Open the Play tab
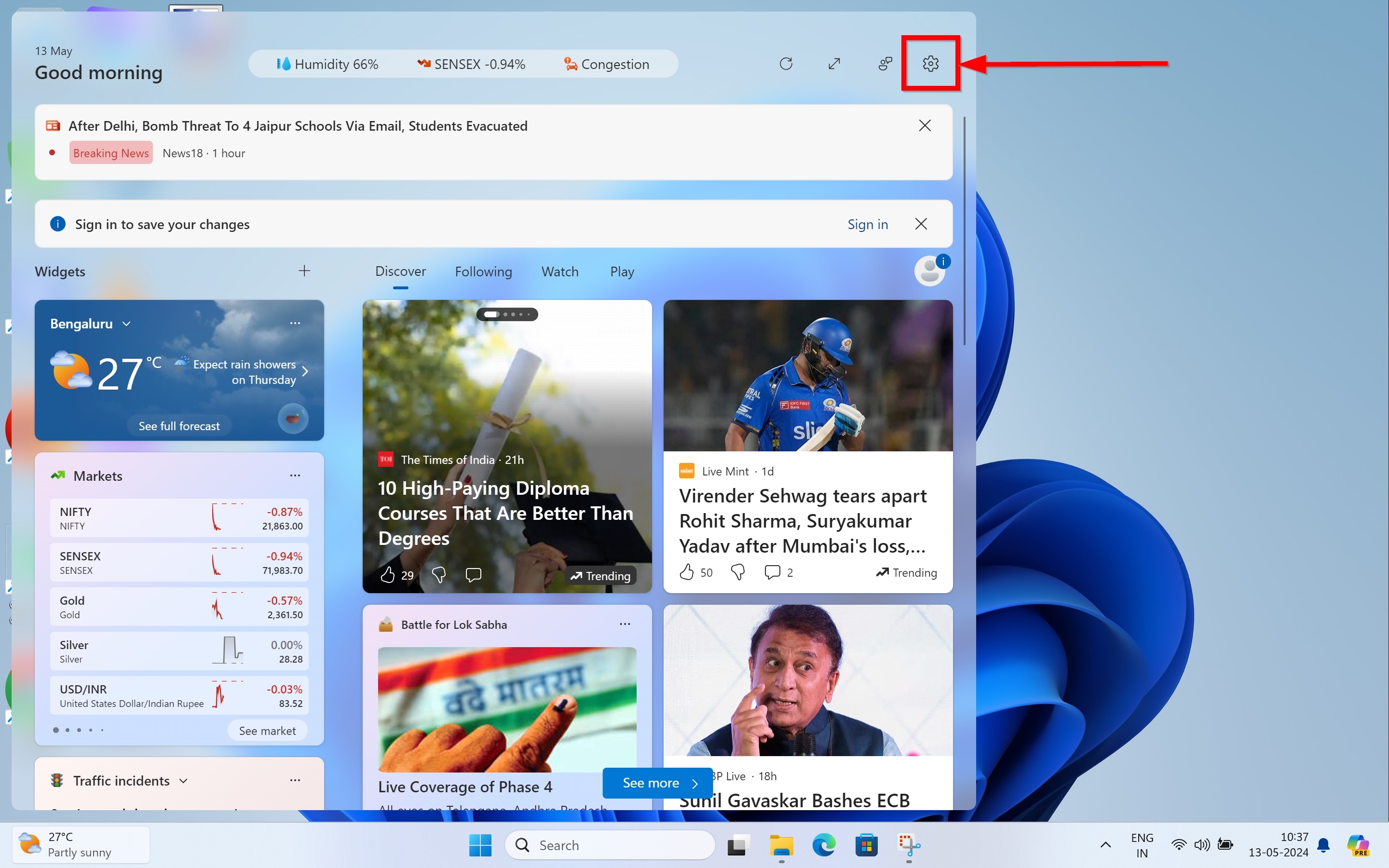1389x868 pixels. click(x=622, y=271)
